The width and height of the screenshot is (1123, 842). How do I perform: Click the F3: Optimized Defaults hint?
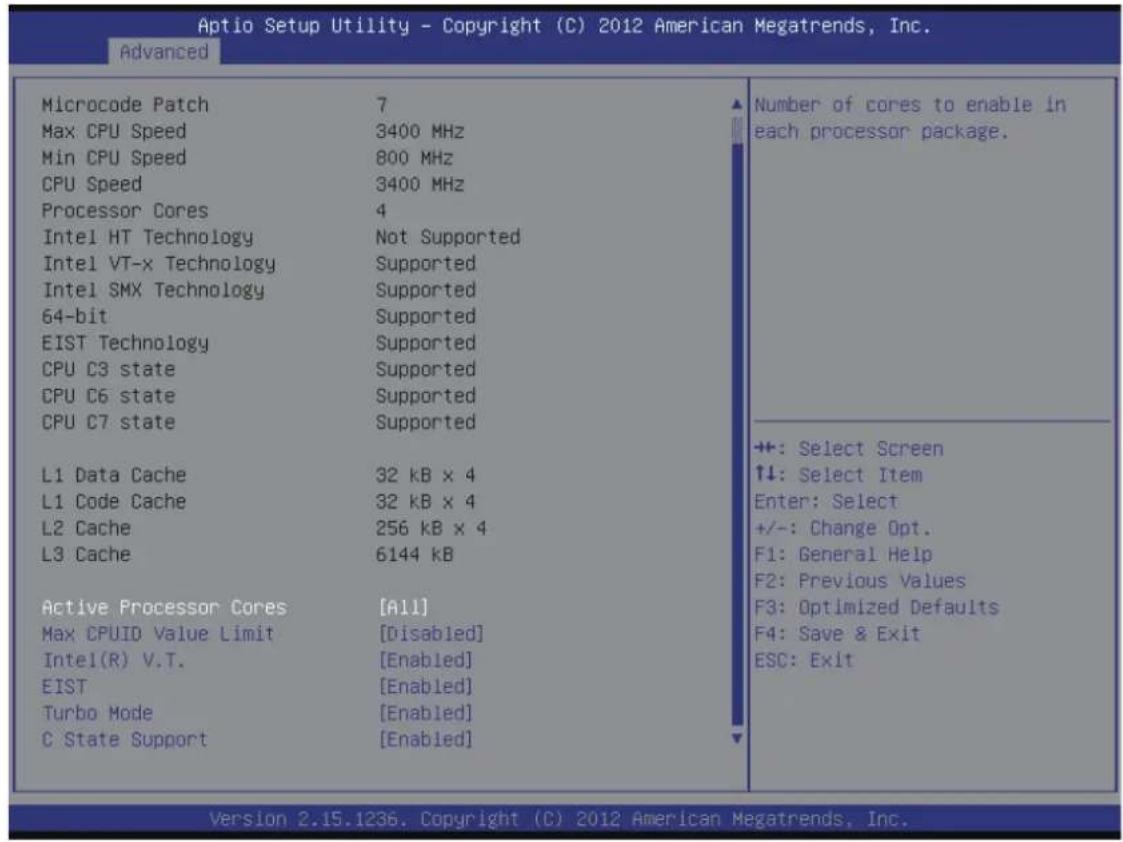click(x=876, y=608)
